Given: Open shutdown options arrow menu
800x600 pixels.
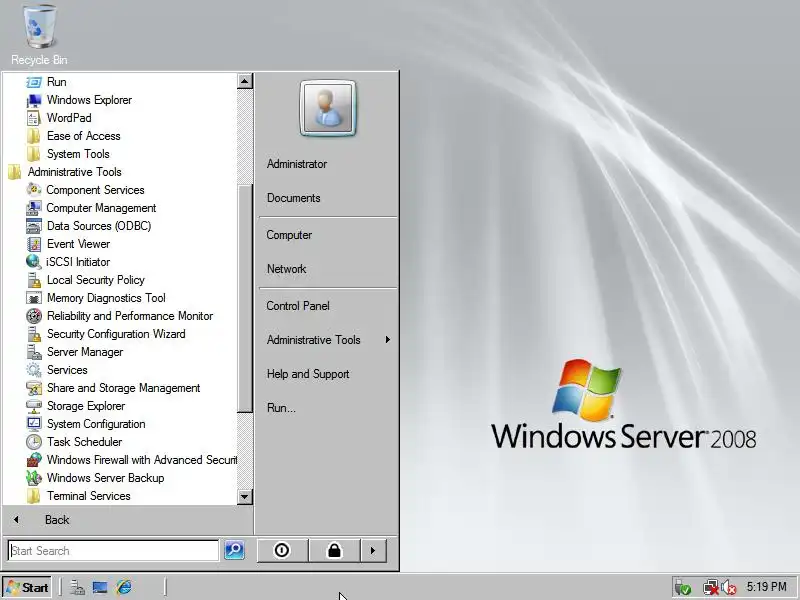Looking at the screenshot, I should (x=373, y=551).
